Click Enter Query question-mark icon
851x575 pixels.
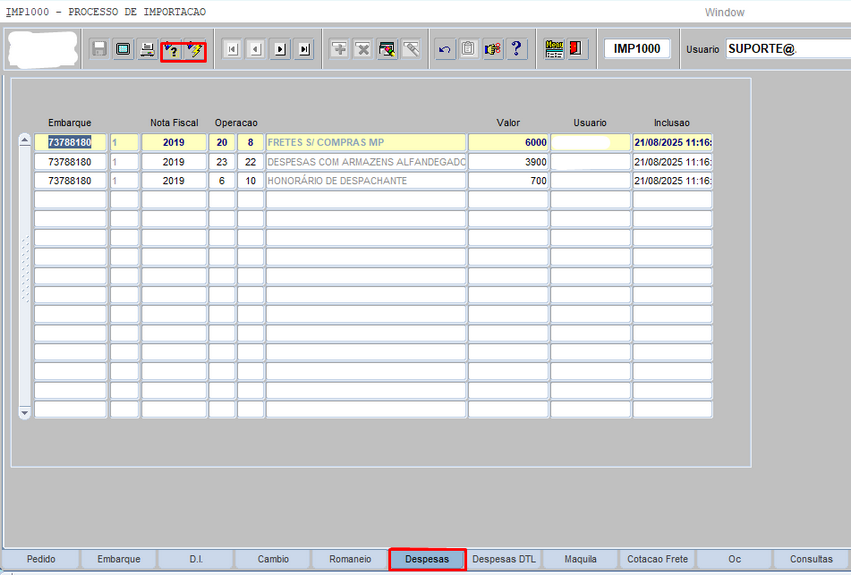point(172,49)
